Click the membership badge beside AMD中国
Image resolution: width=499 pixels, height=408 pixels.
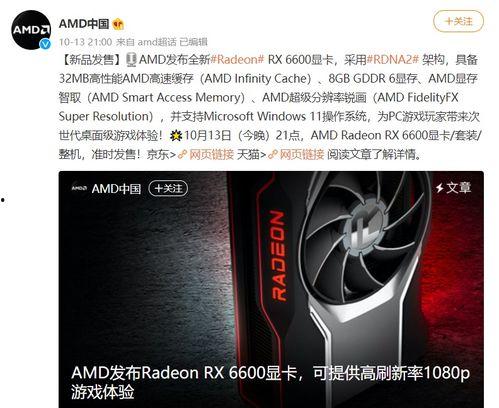(118, 24)
